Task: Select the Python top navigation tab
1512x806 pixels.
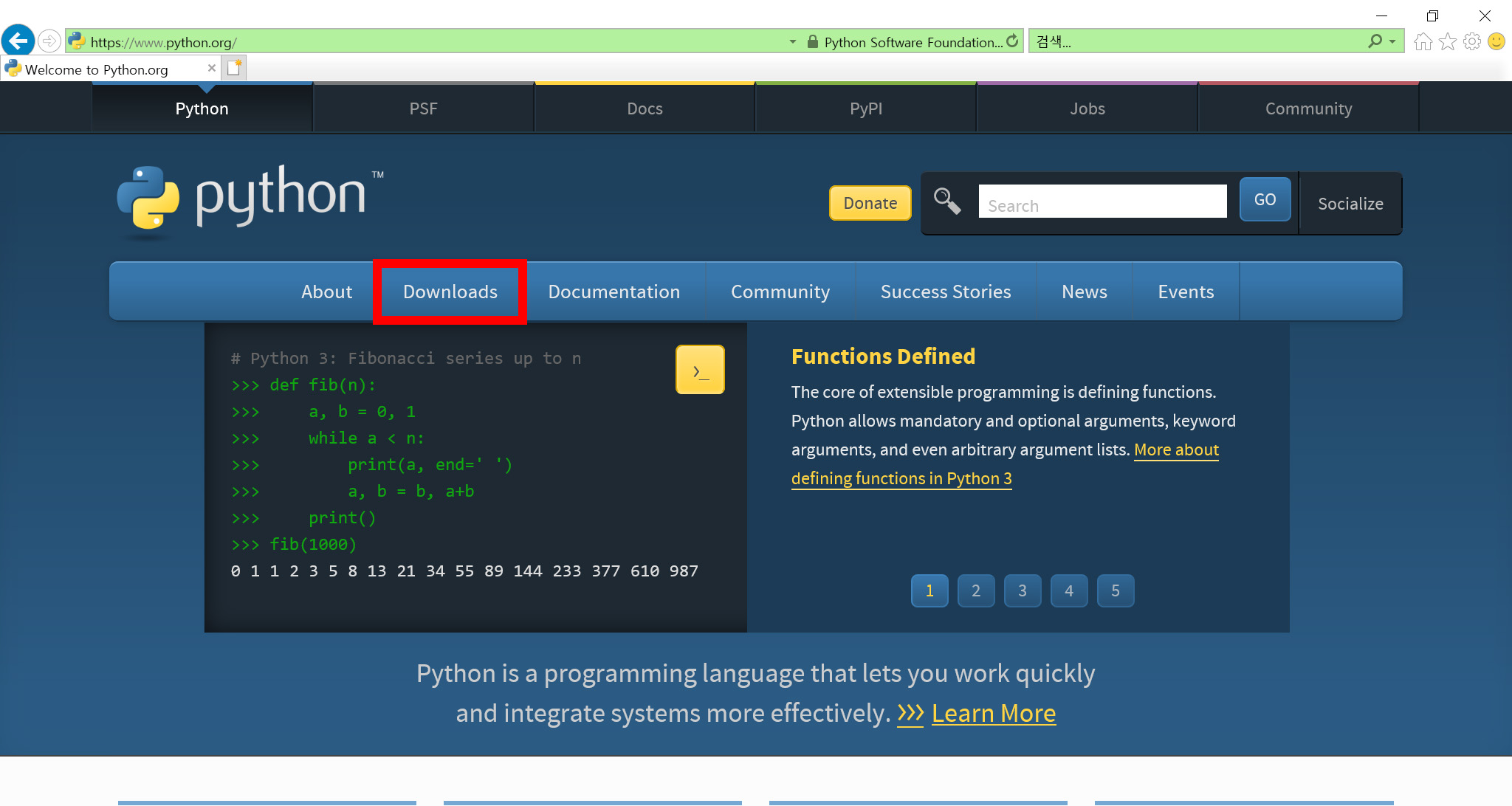Action: pos(202,108)
